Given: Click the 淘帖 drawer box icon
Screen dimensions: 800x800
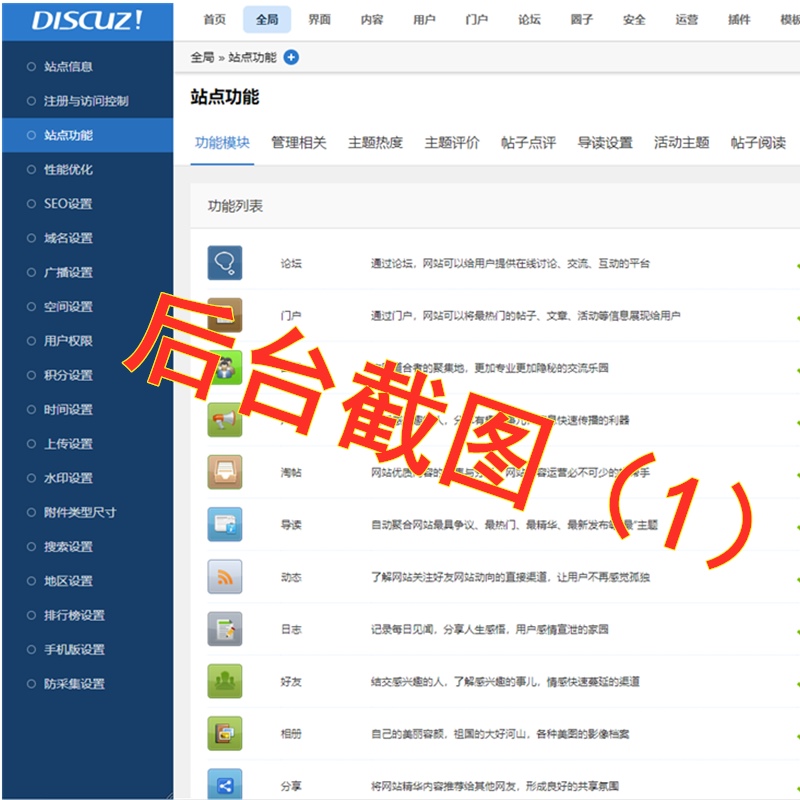Looking at the screenshot, I should tap(225, 472).
